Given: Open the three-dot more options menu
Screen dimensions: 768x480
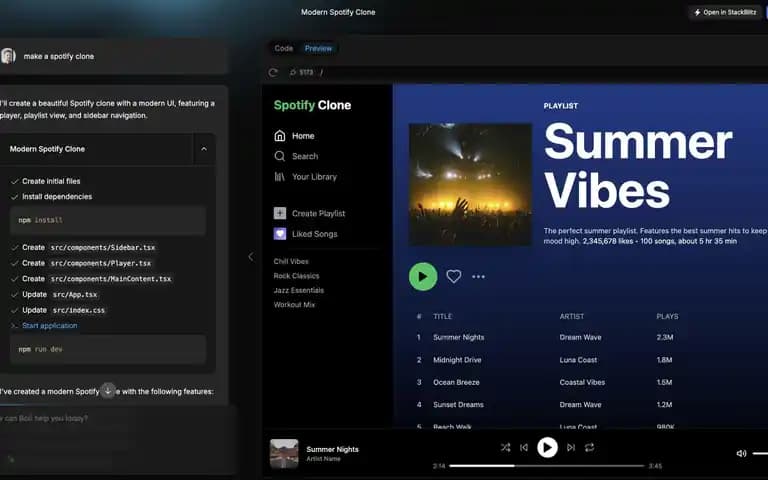Looking at the screenshot, I should coord(479,277).
